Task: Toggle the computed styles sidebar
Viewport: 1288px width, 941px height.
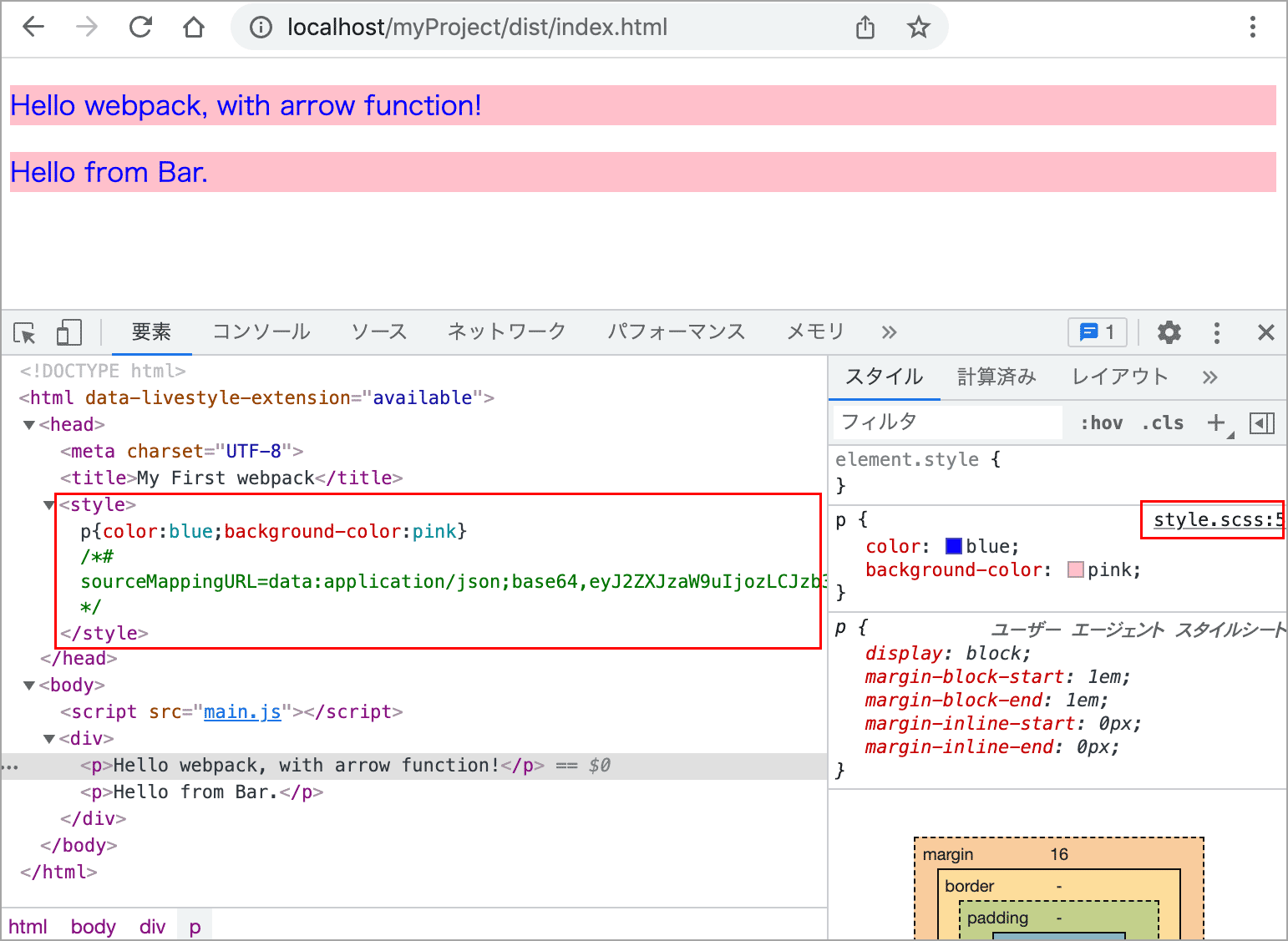Action: [1262, 423]
